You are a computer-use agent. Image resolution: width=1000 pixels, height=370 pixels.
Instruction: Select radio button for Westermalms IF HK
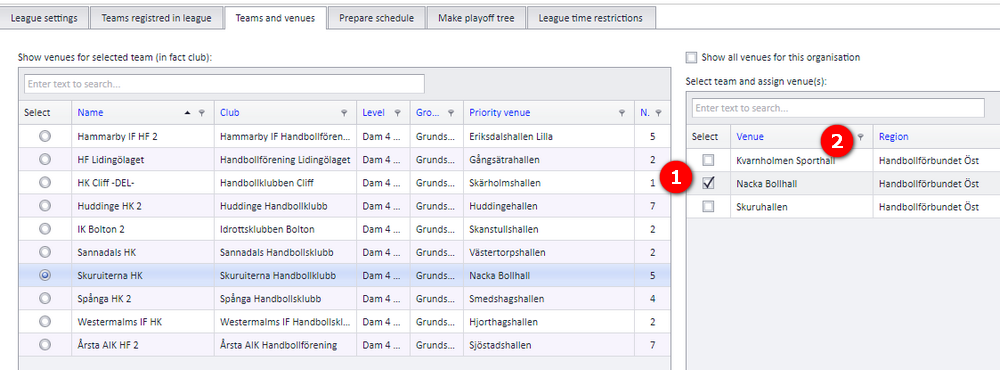45,322
